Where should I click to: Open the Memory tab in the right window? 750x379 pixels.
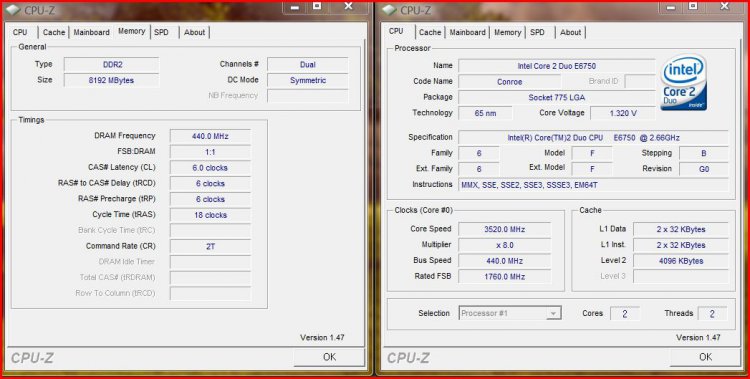[507, 32]
